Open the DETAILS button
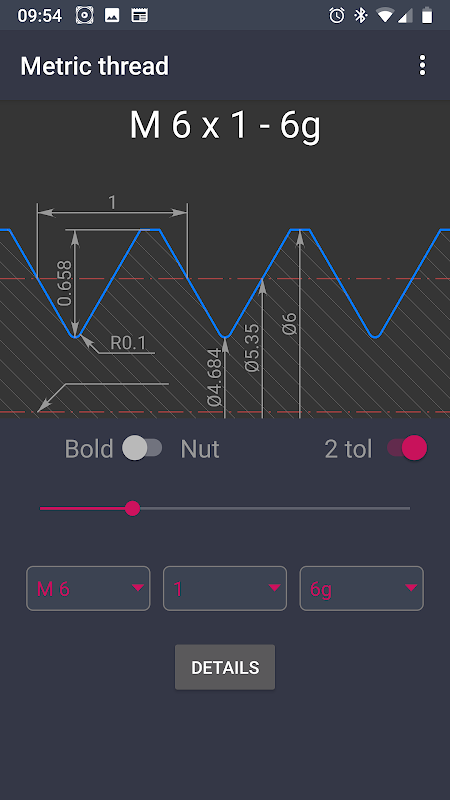Viewport: 450px width, 800px height. 225,667
